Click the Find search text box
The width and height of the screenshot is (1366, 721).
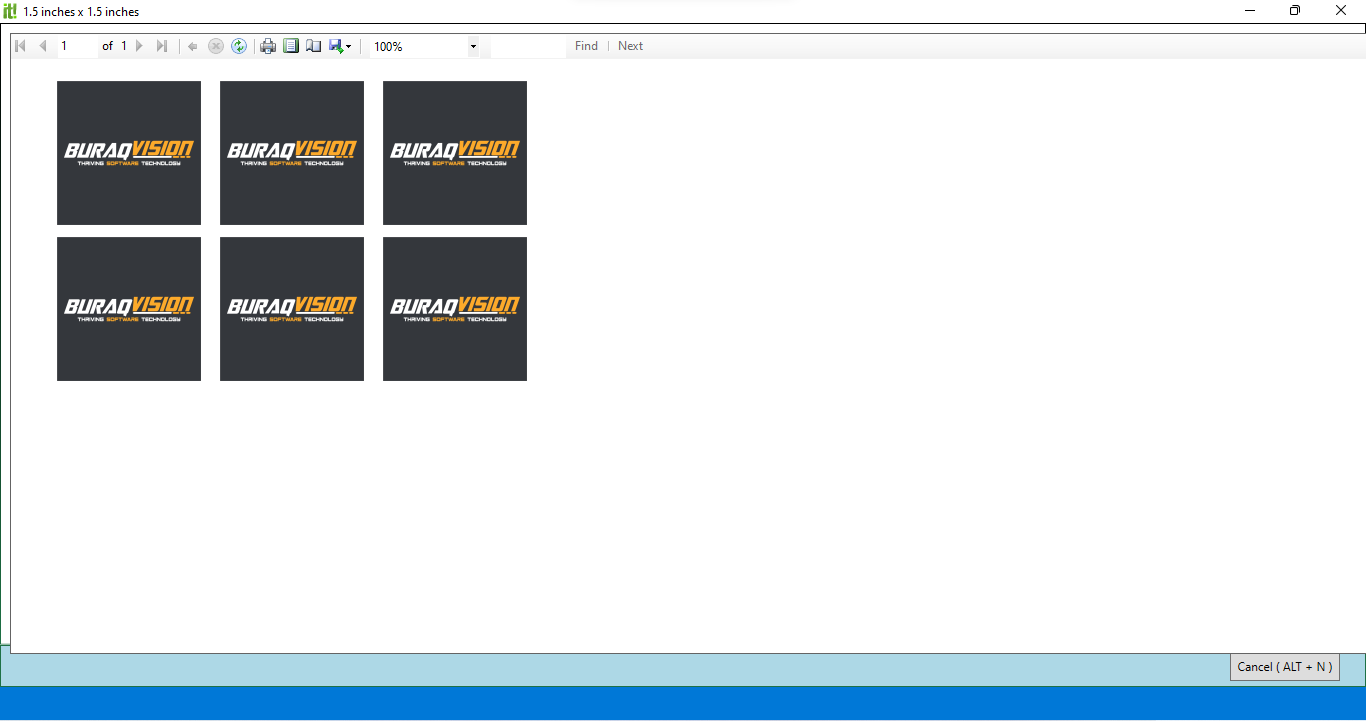tap(528, 46)
